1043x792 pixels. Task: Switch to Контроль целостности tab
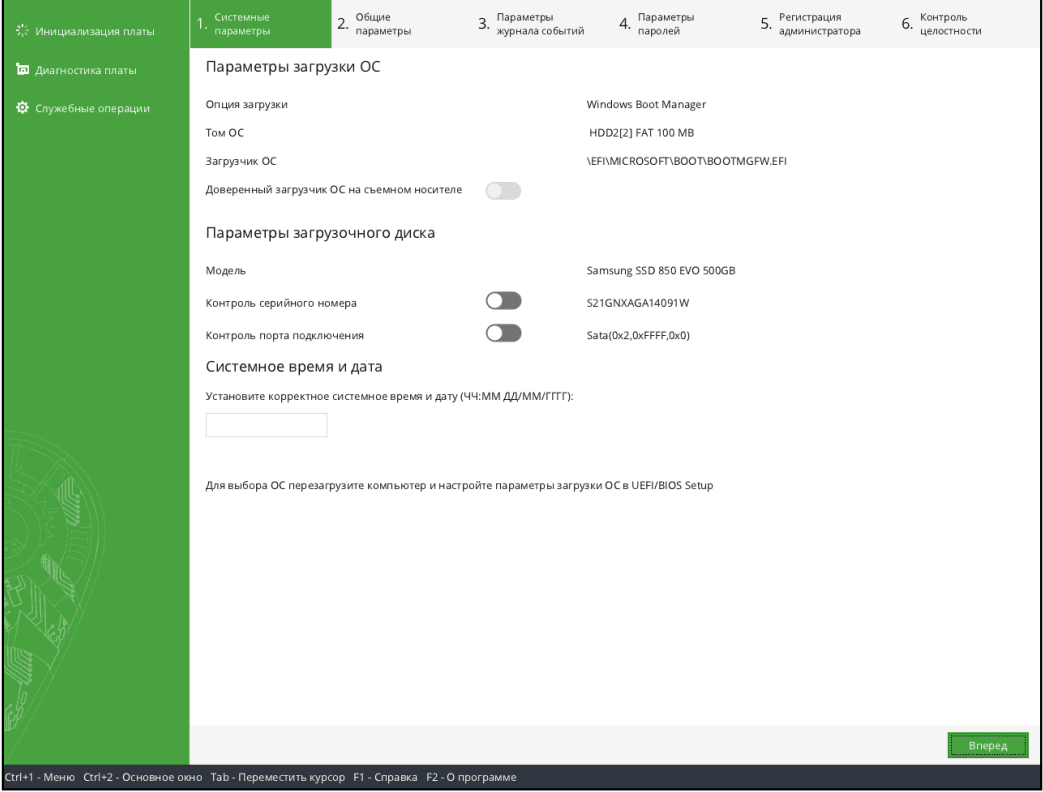pos(947,23)
